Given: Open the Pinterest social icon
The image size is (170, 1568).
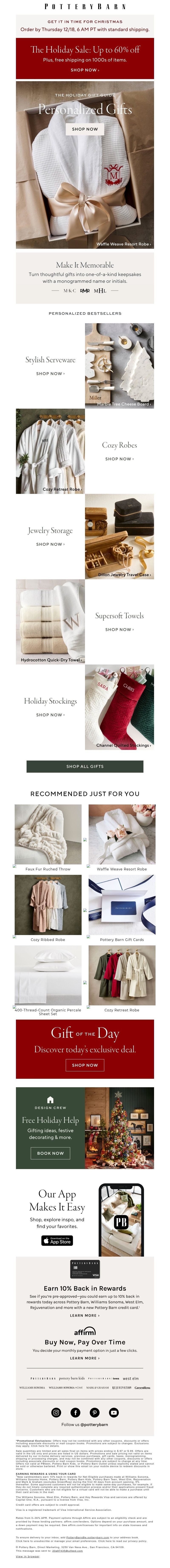Looking at the screenshot, I should click(x=94, y=1412).
